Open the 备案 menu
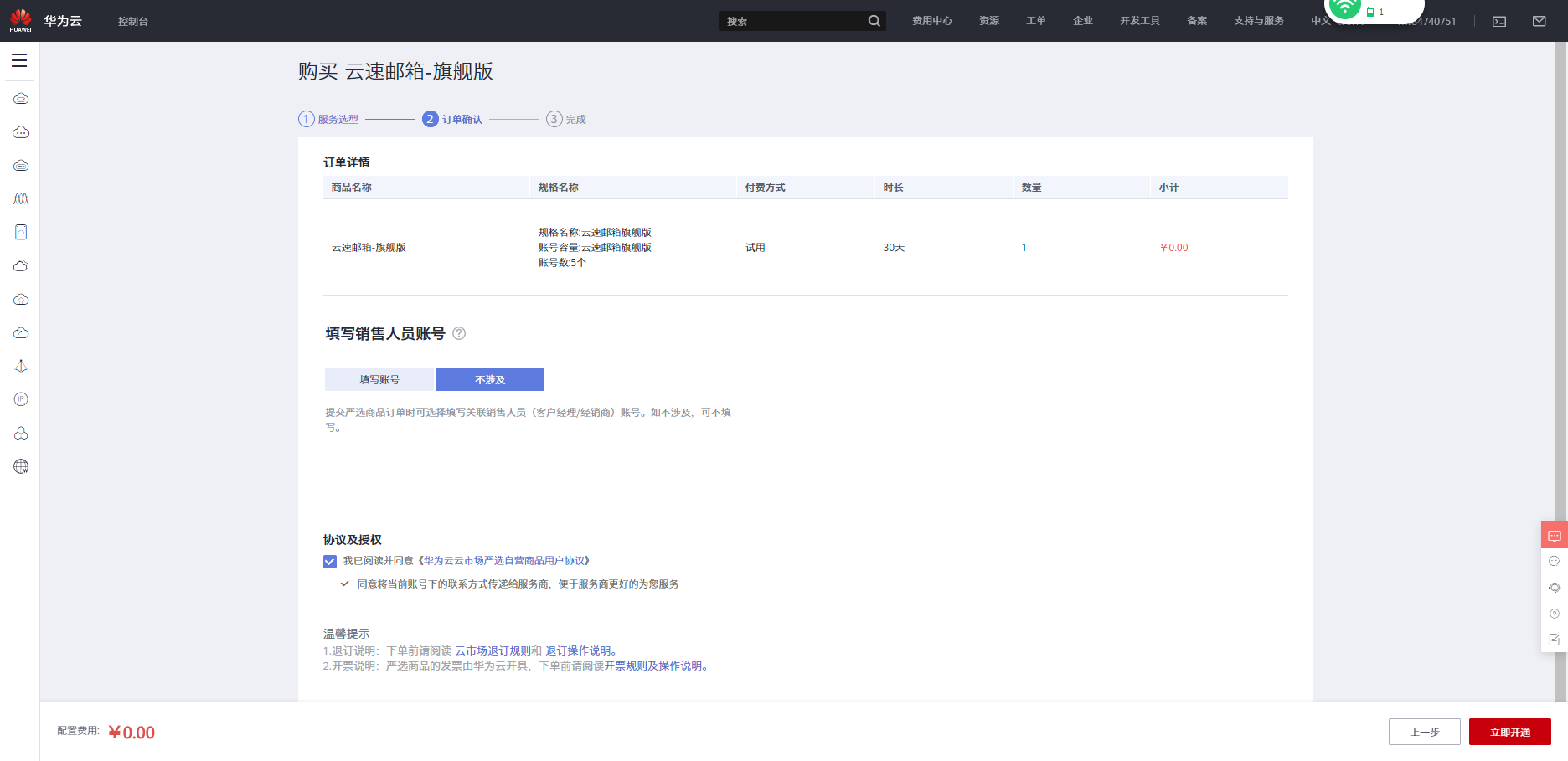This screenshot has width=1568, height=761. tap(1197, 21)
